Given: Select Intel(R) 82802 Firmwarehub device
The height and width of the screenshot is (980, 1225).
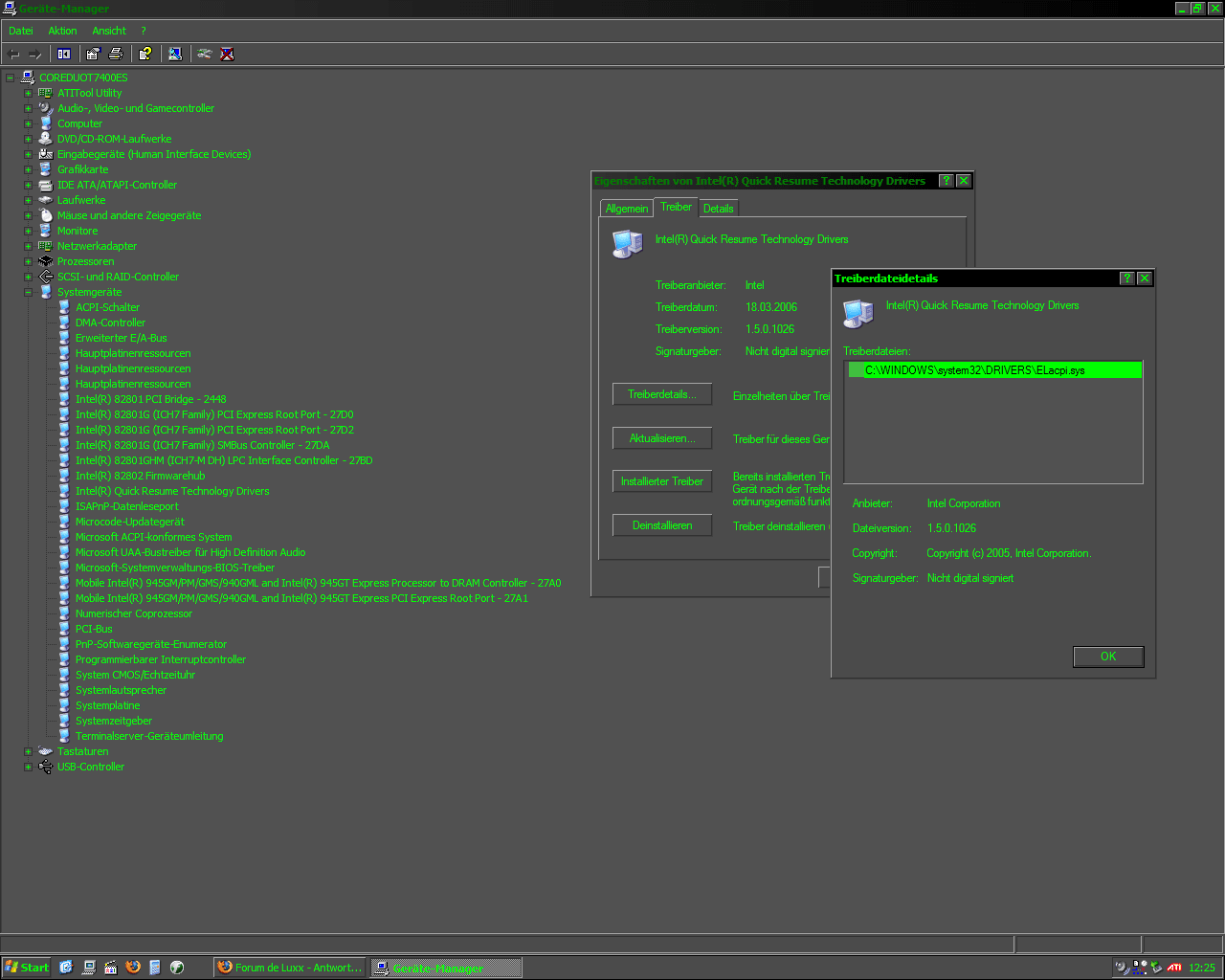Looking at the screenshot, I should point(140,476).
